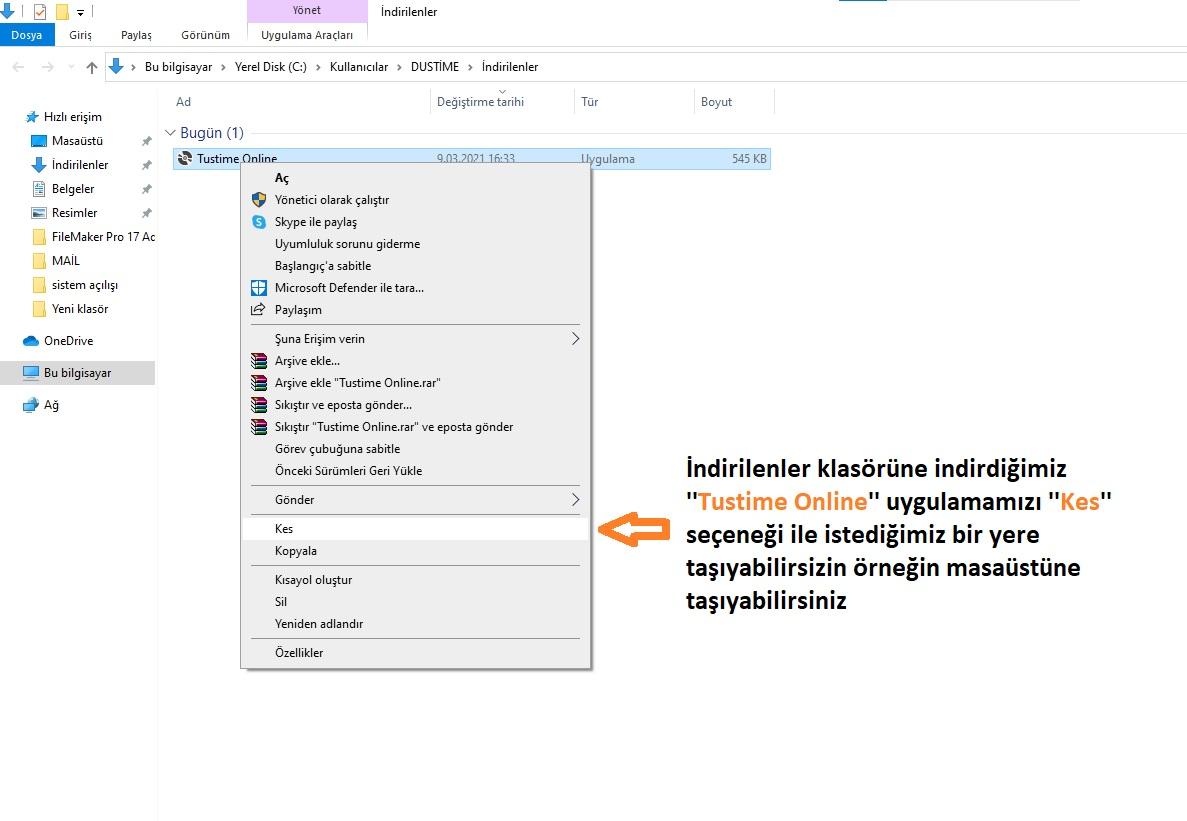Choose Sil from the context menu
Viewport: 1187px width, 821px height.
415,602
